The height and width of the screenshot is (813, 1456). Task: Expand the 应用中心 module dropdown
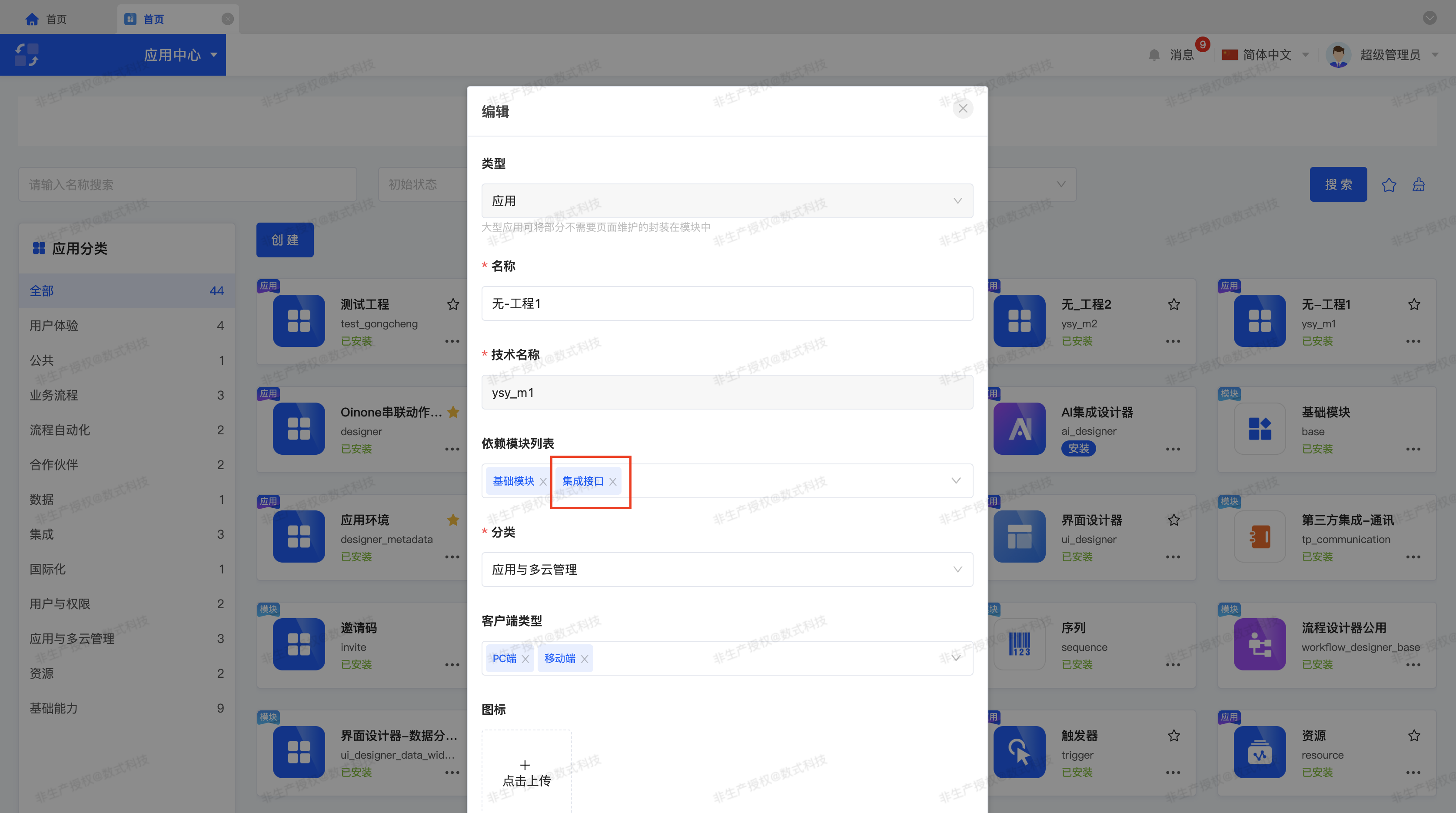pyautogui.click(x=214, y=55)
